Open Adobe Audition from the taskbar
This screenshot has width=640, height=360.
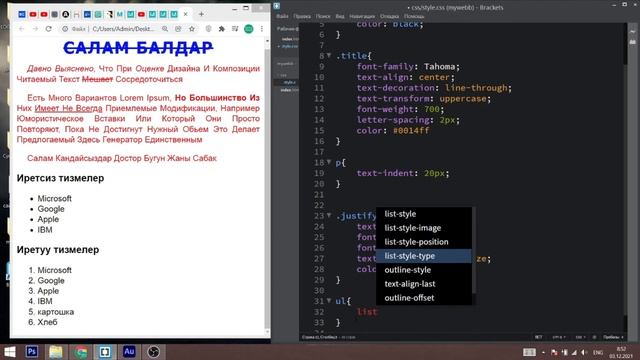pos(129,352)
